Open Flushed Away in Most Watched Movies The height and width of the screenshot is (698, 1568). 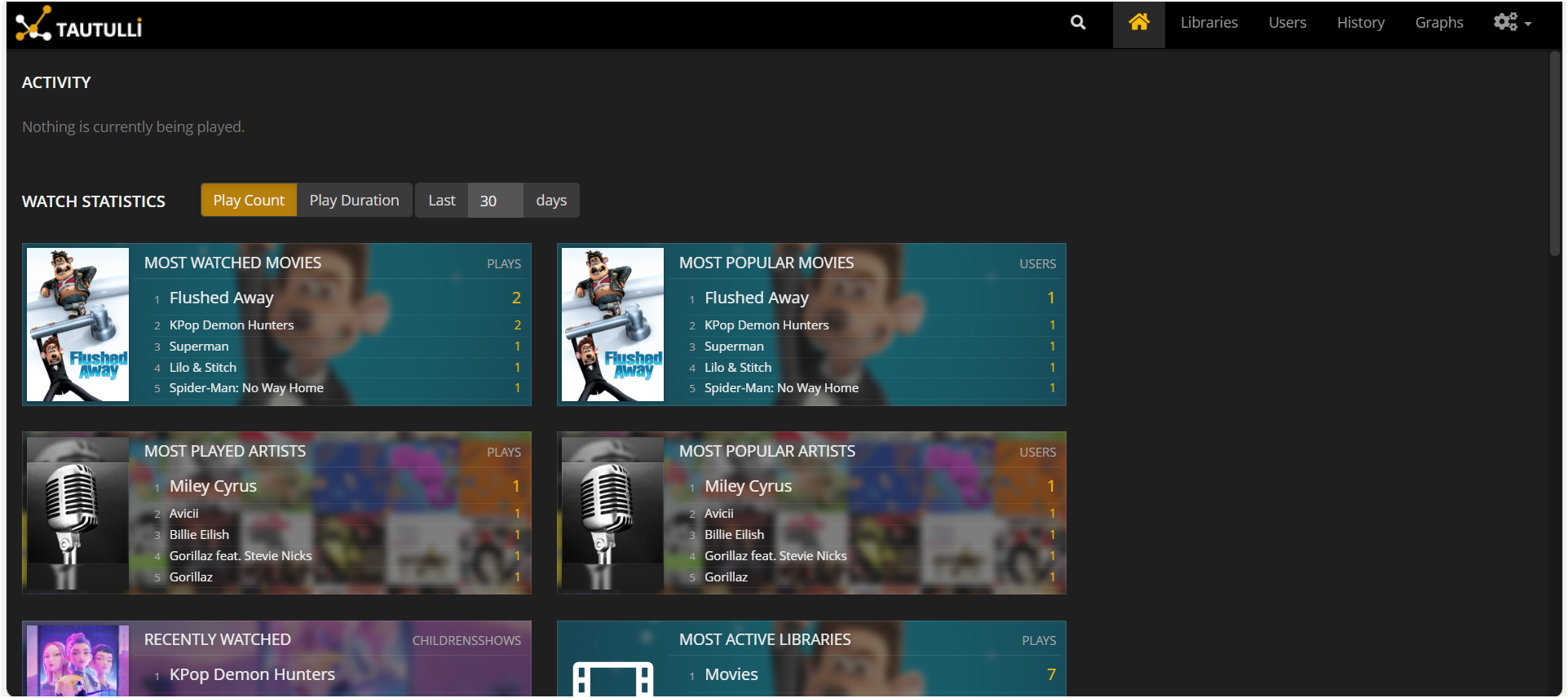[x=221, y=298]
